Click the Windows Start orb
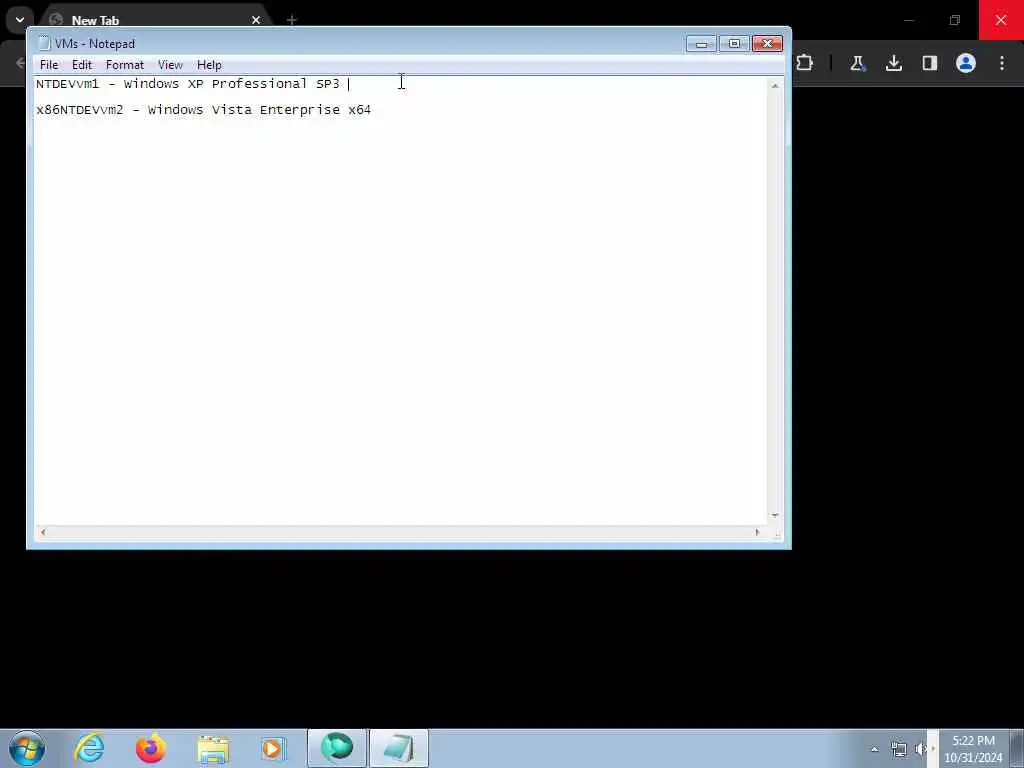 point(27,748)
